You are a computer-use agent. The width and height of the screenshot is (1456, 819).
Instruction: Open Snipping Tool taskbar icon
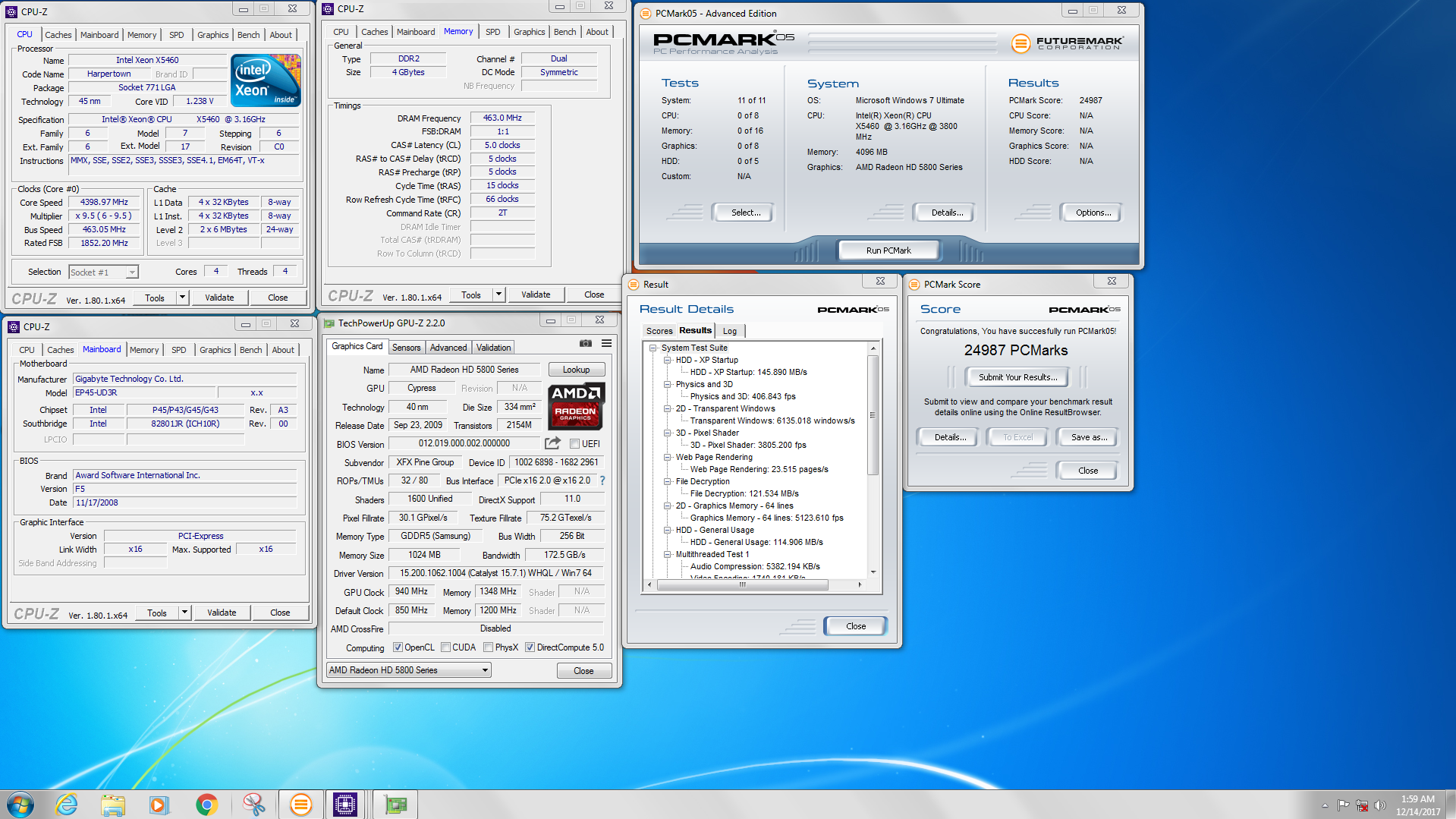[253, 804]
